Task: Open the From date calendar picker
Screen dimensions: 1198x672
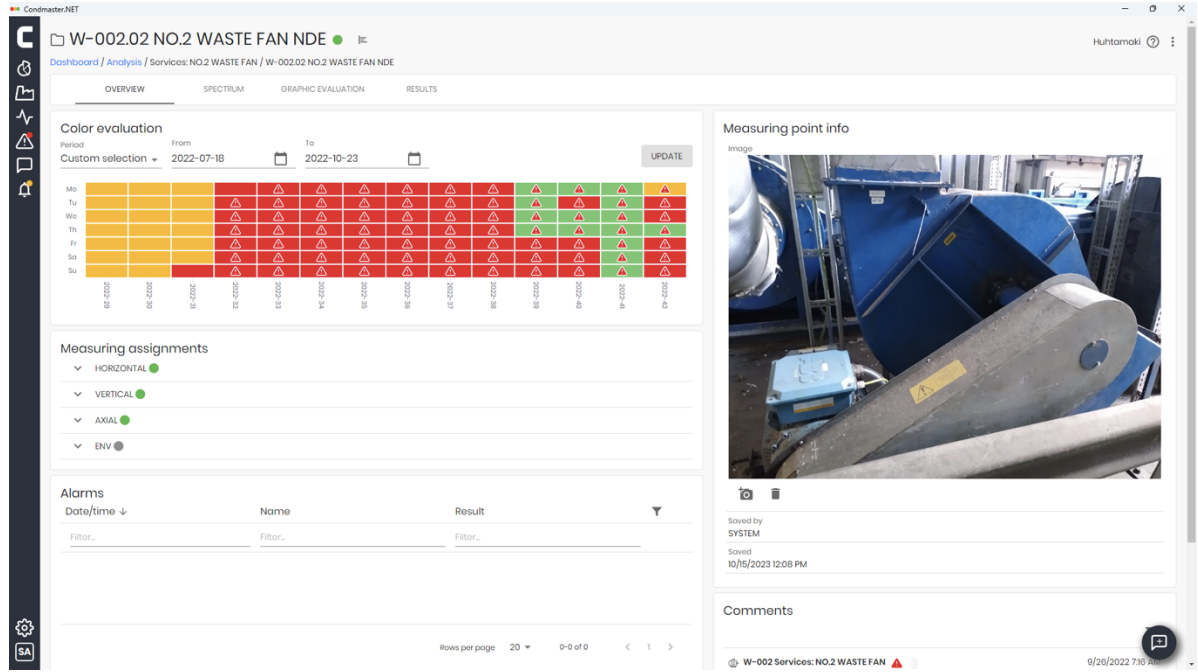Action: (x=281, y=159)
